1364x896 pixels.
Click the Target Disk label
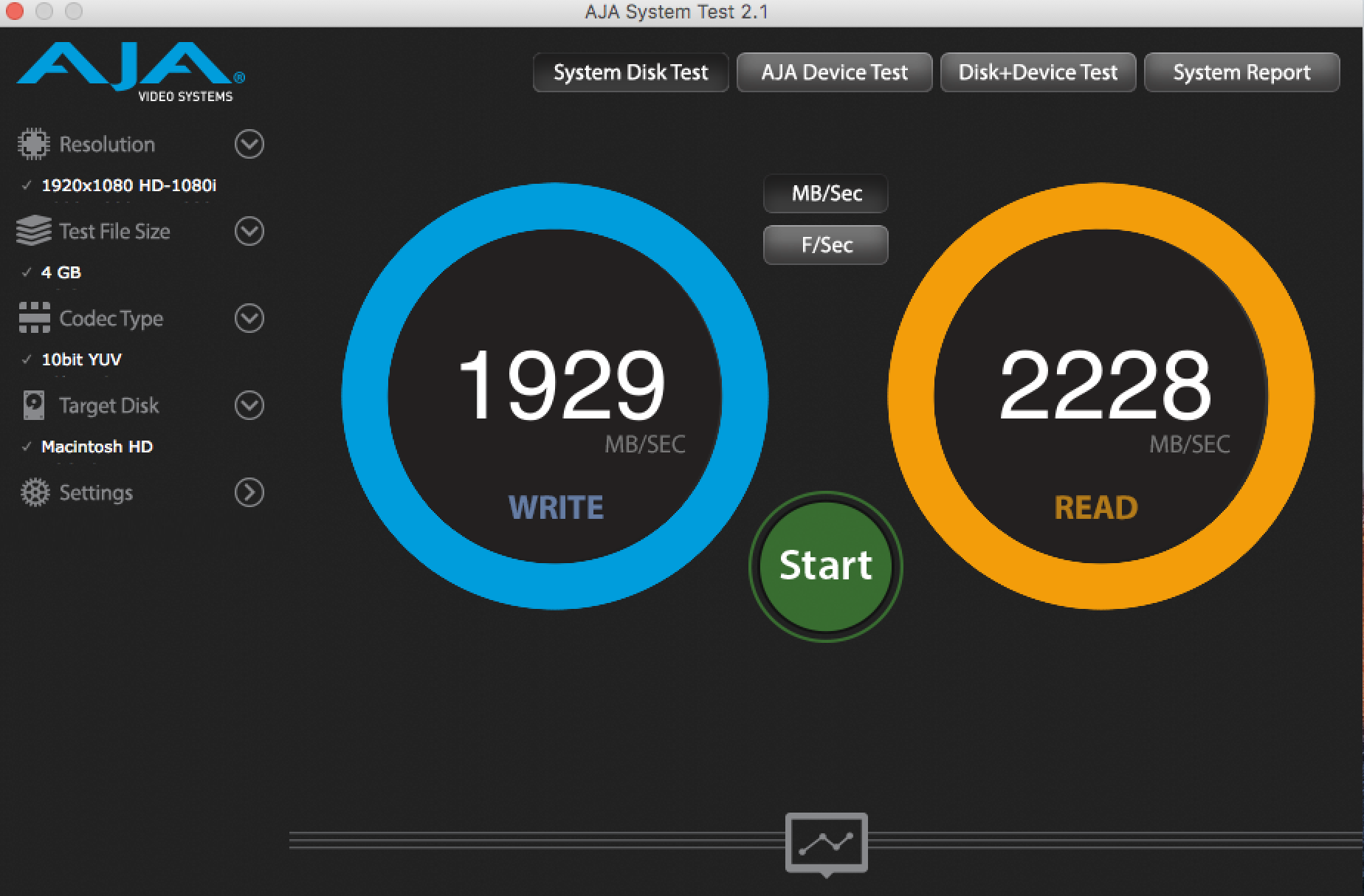click(108, 405)
